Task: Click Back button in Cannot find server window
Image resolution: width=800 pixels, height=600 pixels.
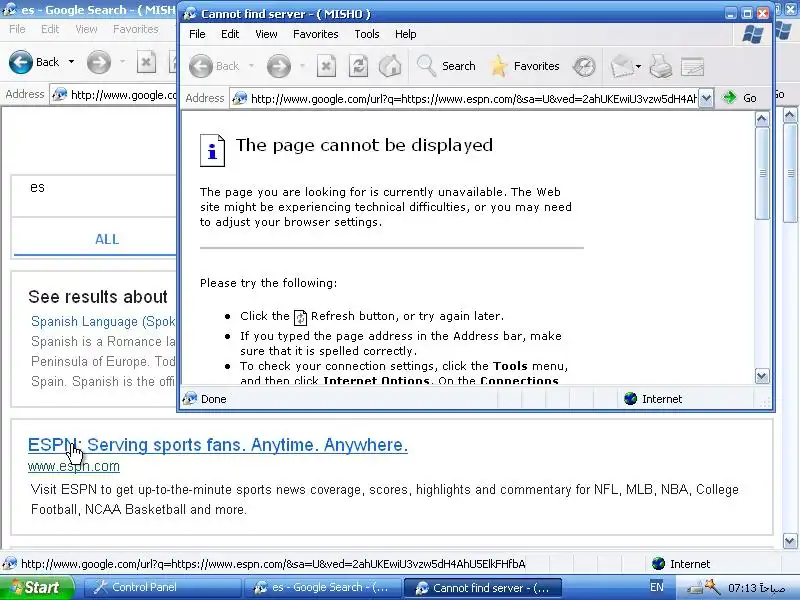Action: (x=213, y=66)
